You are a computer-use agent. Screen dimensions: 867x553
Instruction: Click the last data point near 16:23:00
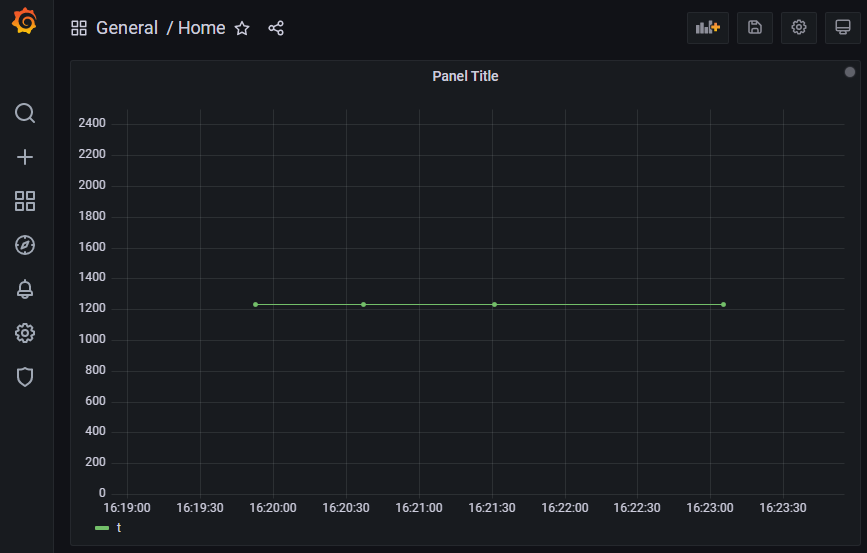723,305
